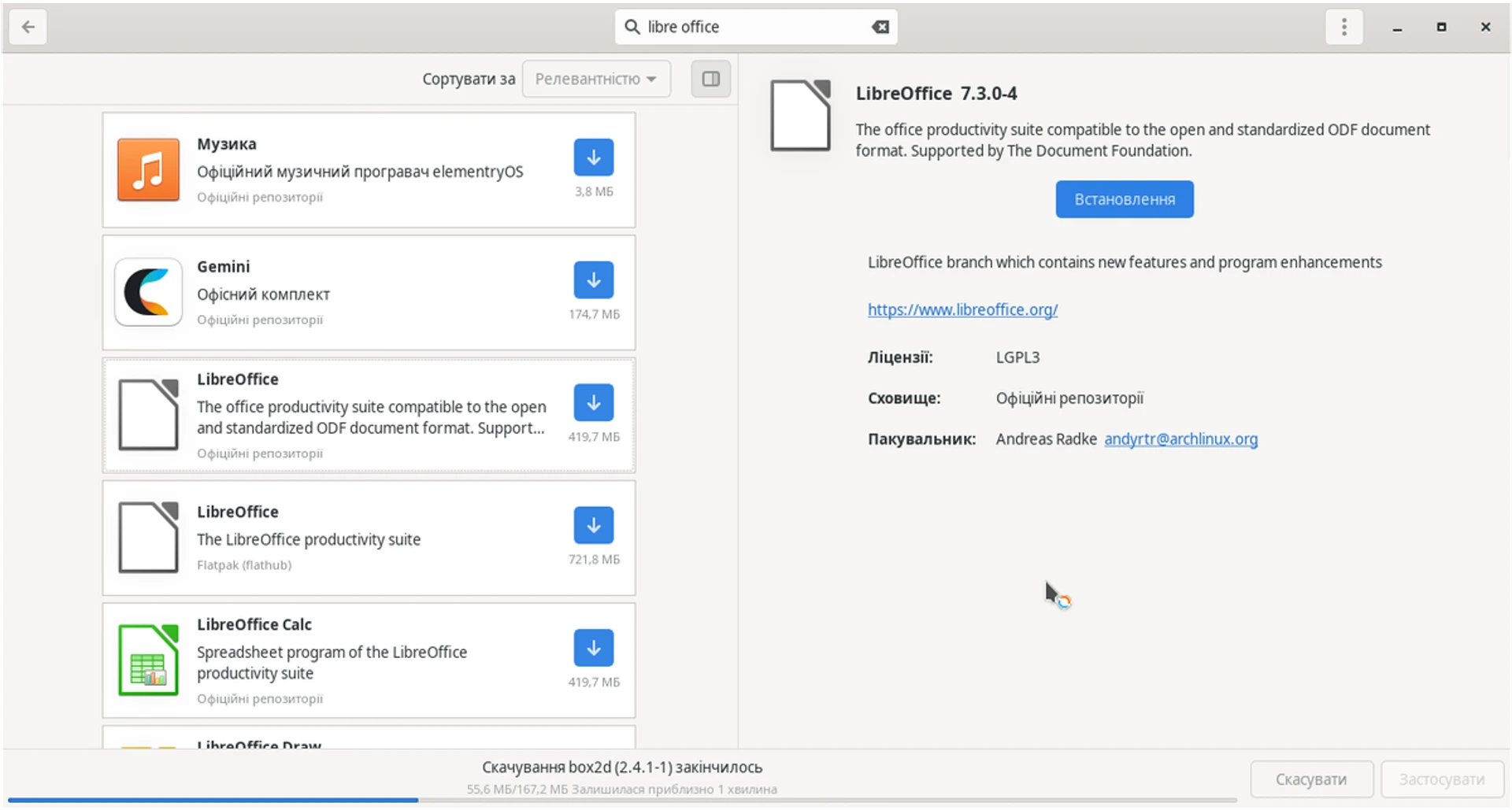Download the Gemini office suite
Image resolution: width=1512 pixels, height=810 pixels.
coord(593,280)
